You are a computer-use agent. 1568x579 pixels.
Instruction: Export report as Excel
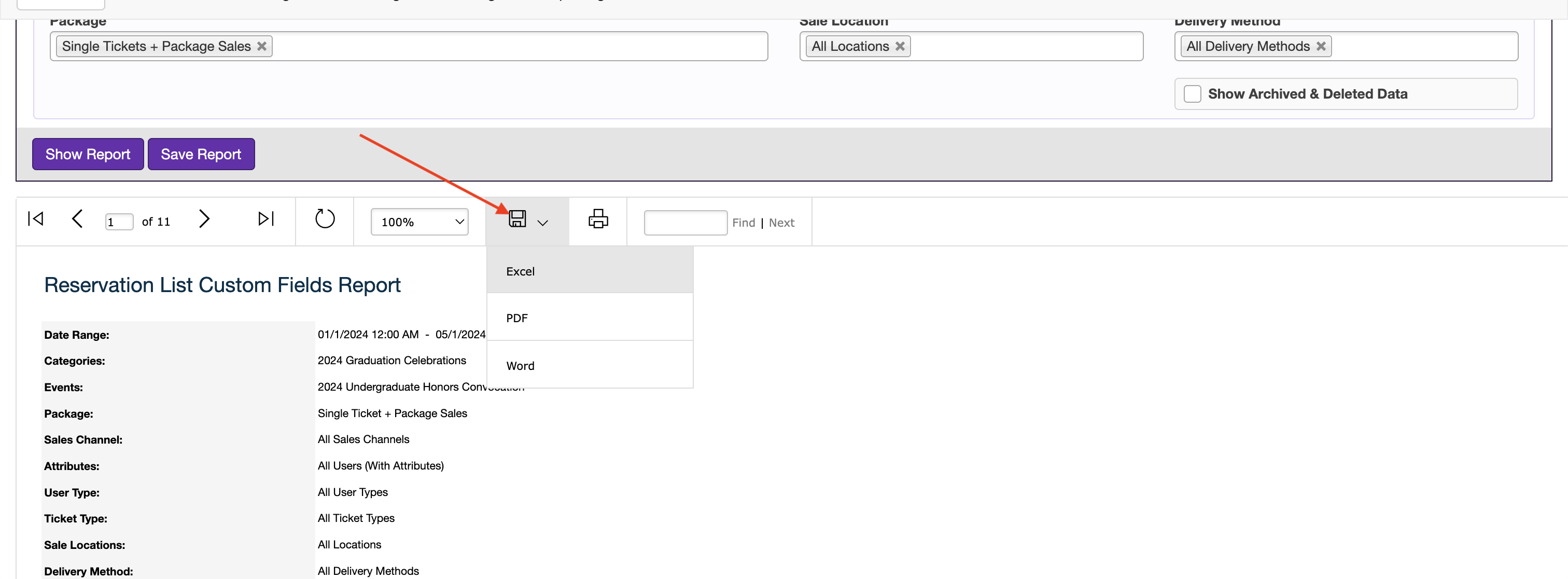[x=521, y=271]
